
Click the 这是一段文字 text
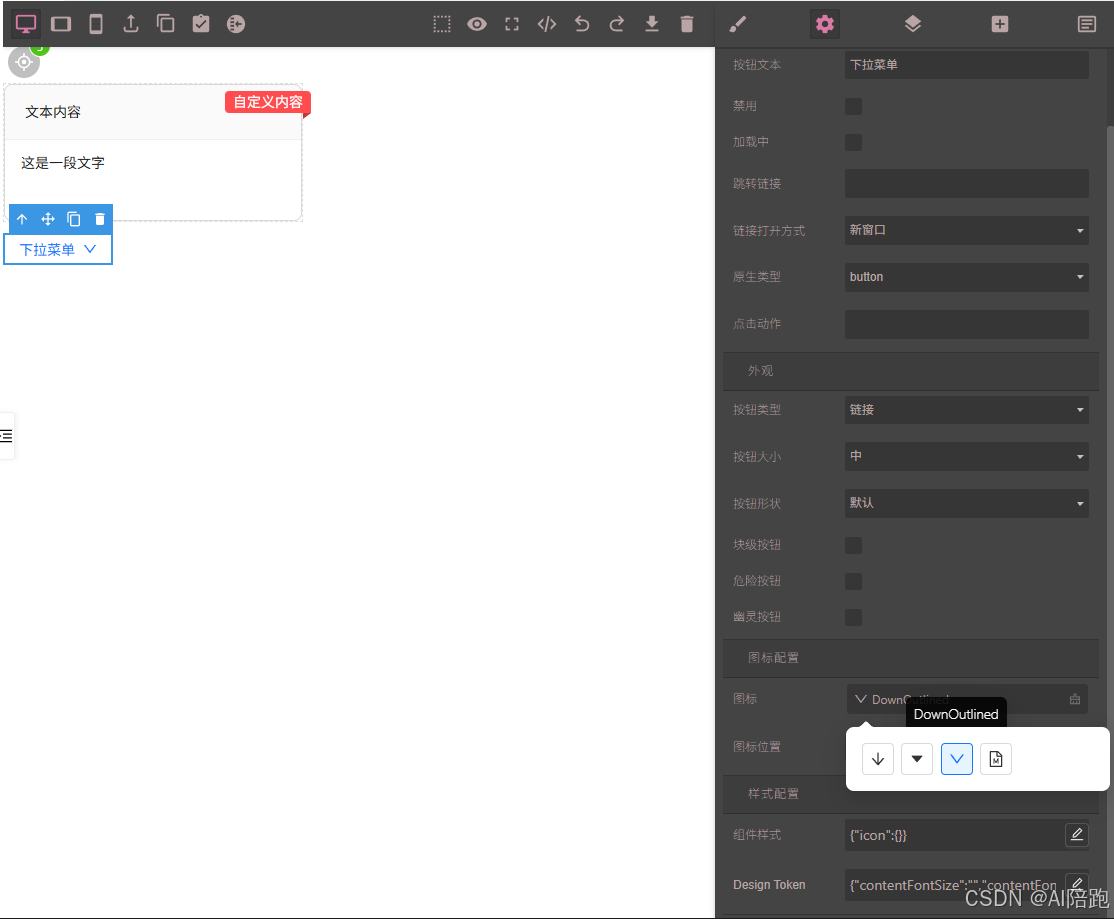63,163
